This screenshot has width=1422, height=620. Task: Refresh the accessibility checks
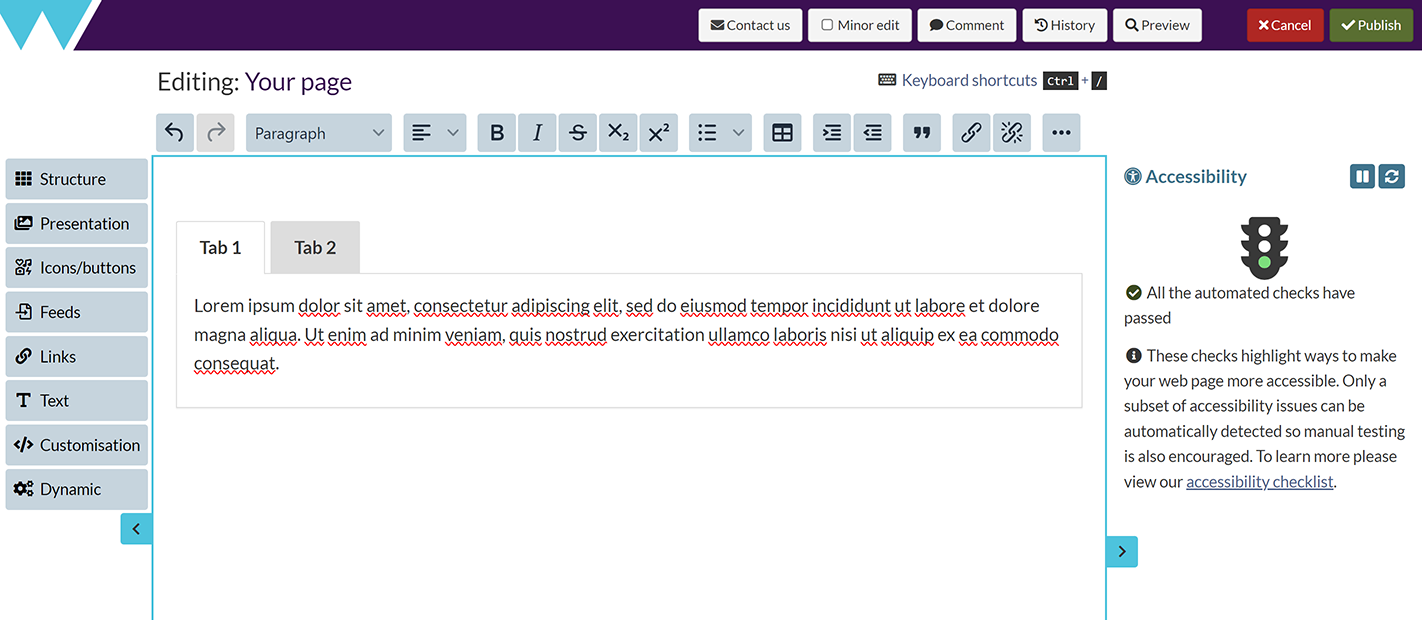click(1392, 177)
